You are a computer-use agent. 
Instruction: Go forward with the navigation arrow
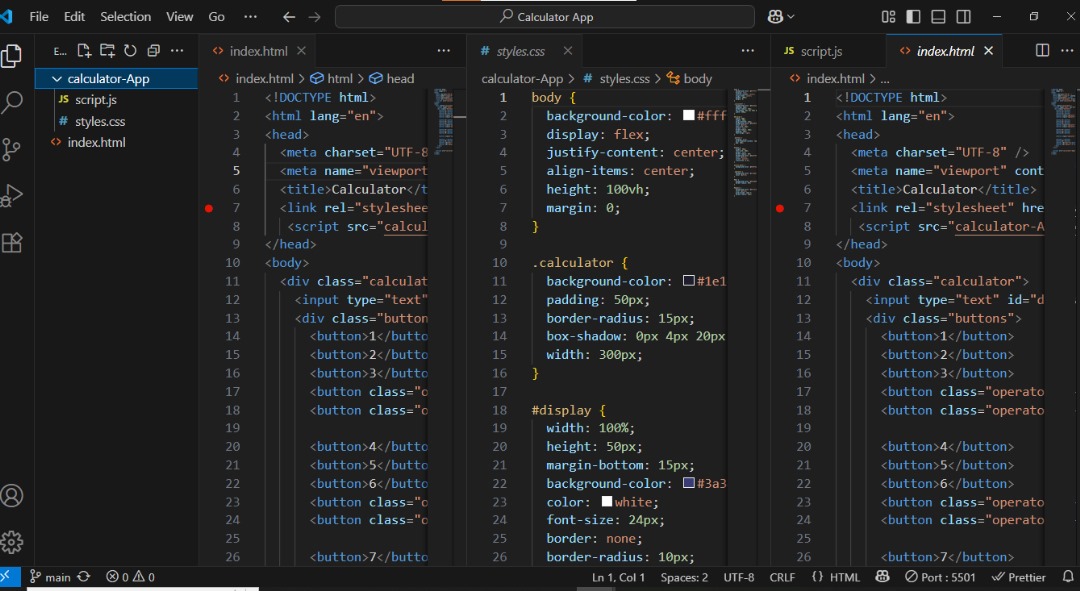315,17
